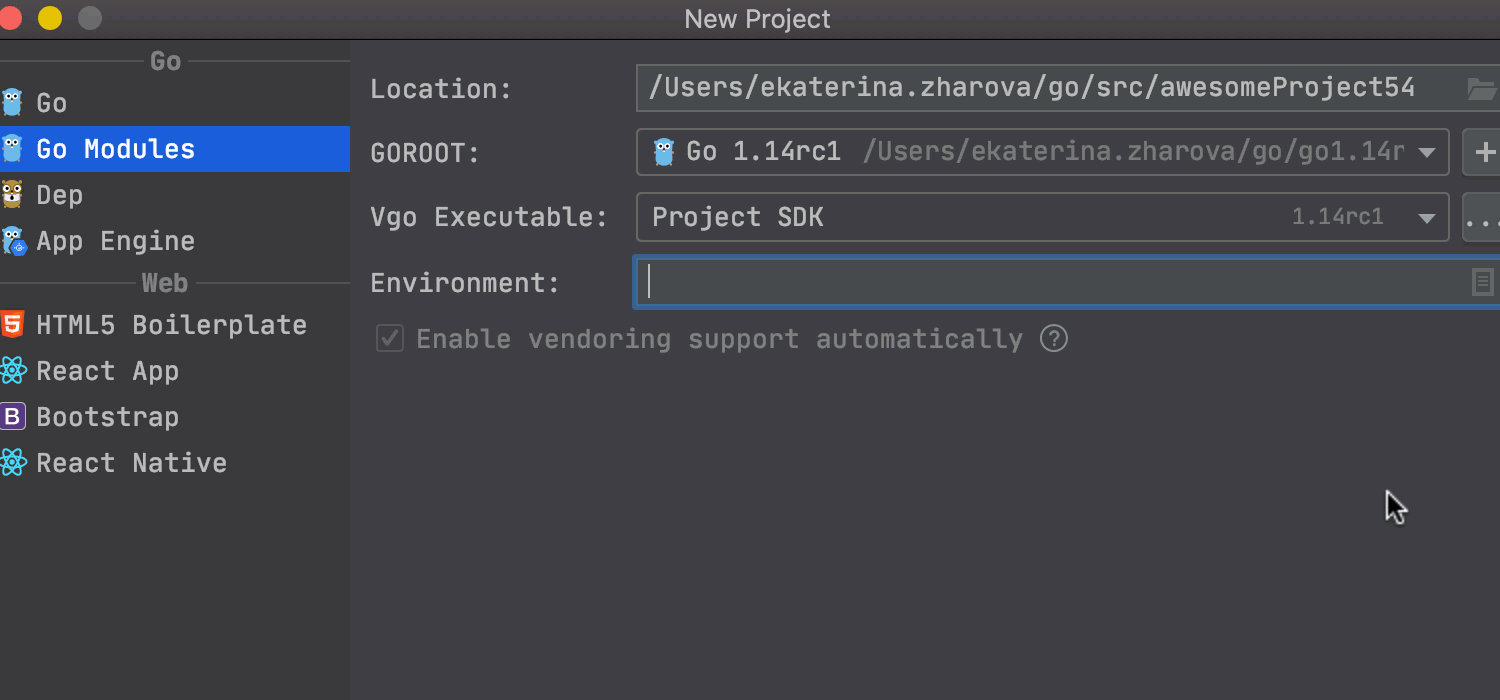
Task: Show help for vendoring support option
Action: click(1054, 338)
